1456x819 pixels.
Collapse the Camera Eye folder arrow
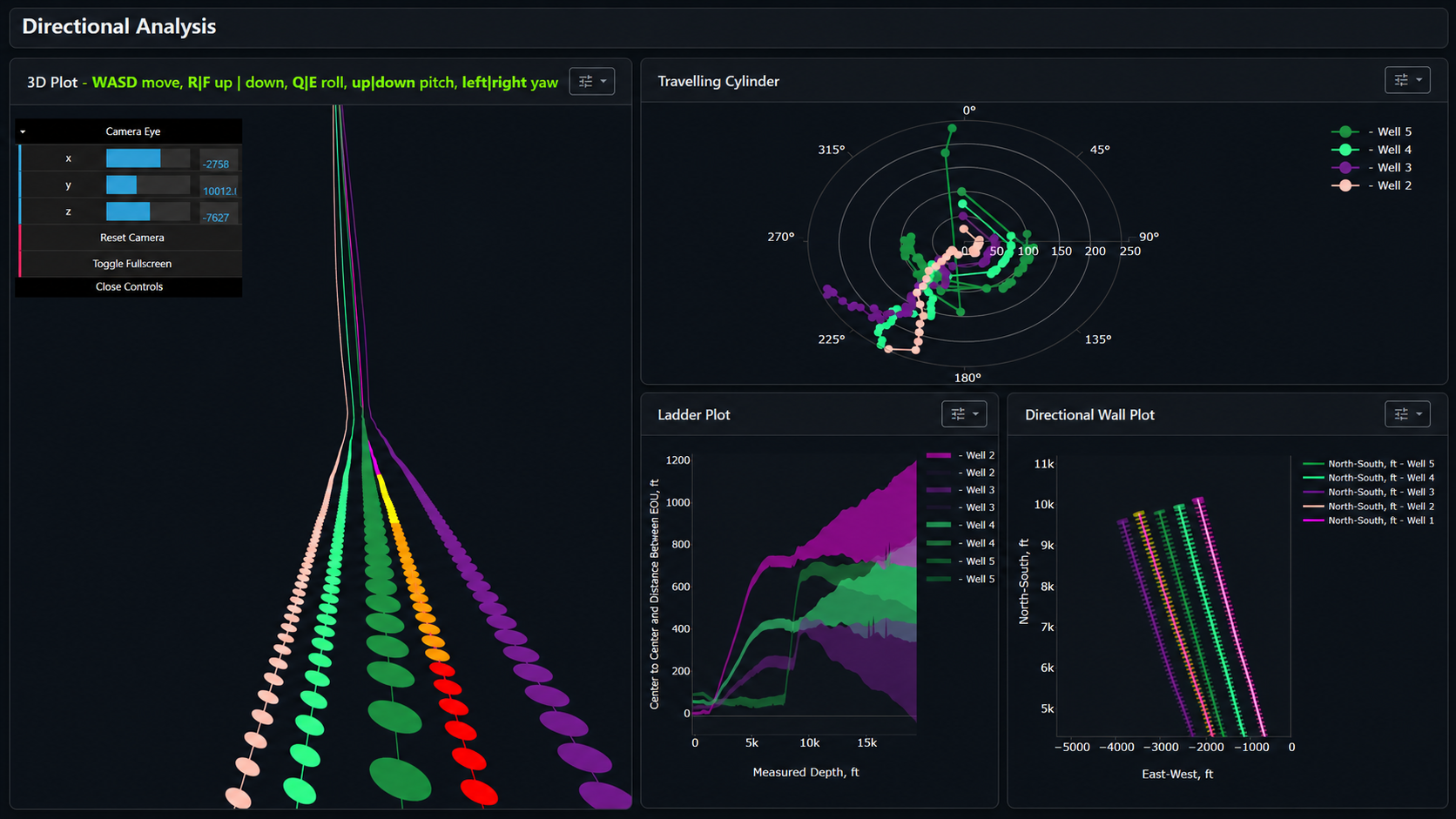[x=23, y=131]
